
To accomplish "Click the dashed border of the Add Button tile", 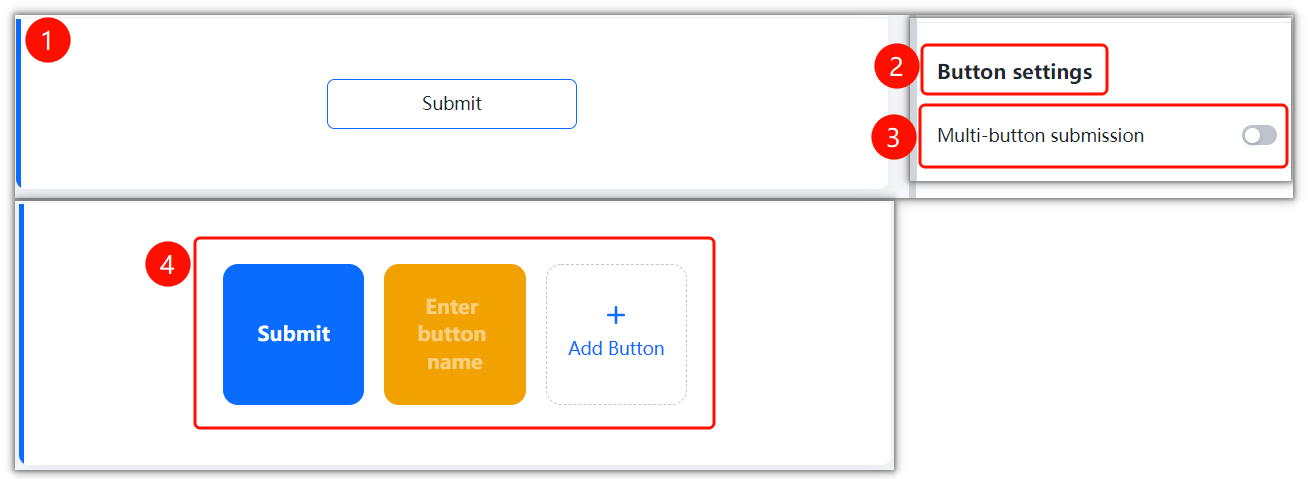I will coord(616,265).
